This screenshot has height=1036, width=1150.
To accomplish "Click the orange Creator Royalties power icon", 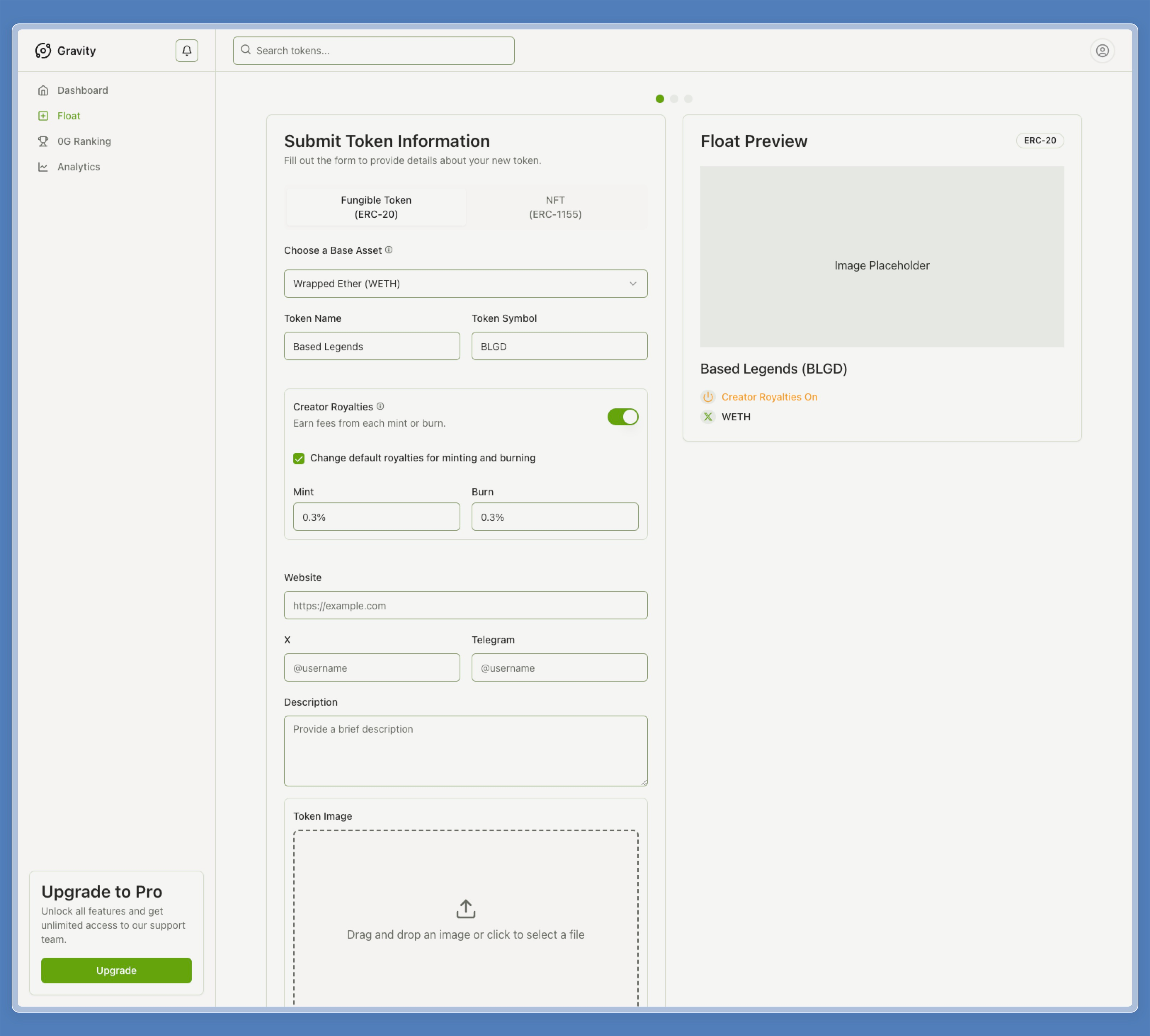I will 708,397.
